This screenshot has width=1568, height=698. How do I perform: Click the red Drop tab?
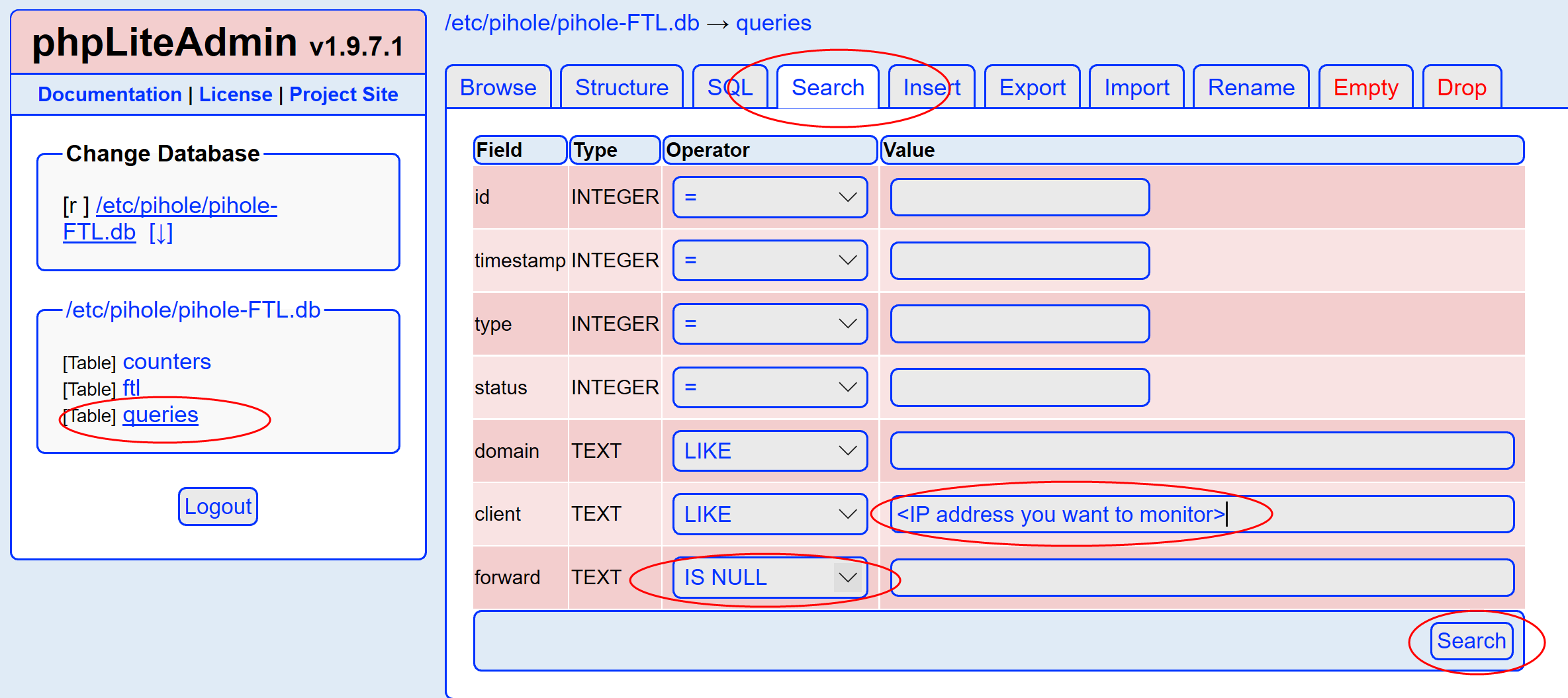(1461, 87)
